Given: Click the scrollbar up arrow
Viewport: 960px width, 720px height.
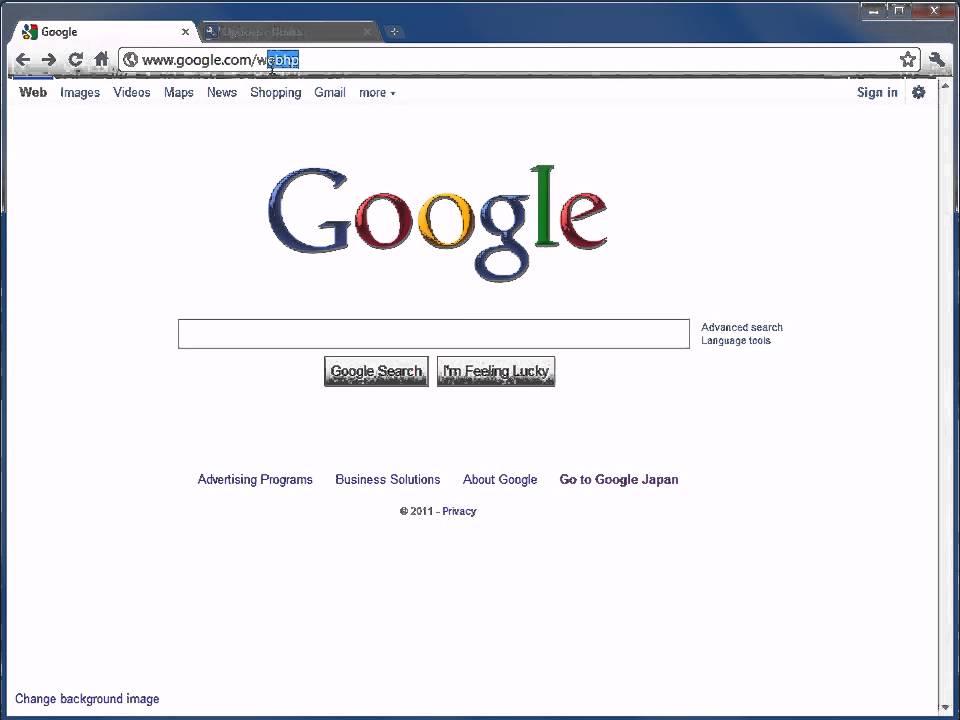Looking at the screenshot, I should (945, 86).
